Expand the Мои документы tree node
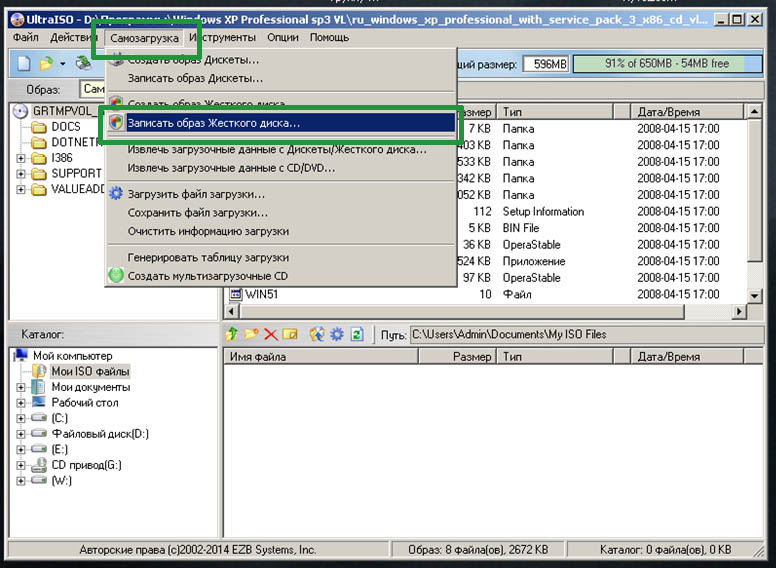 21,387
